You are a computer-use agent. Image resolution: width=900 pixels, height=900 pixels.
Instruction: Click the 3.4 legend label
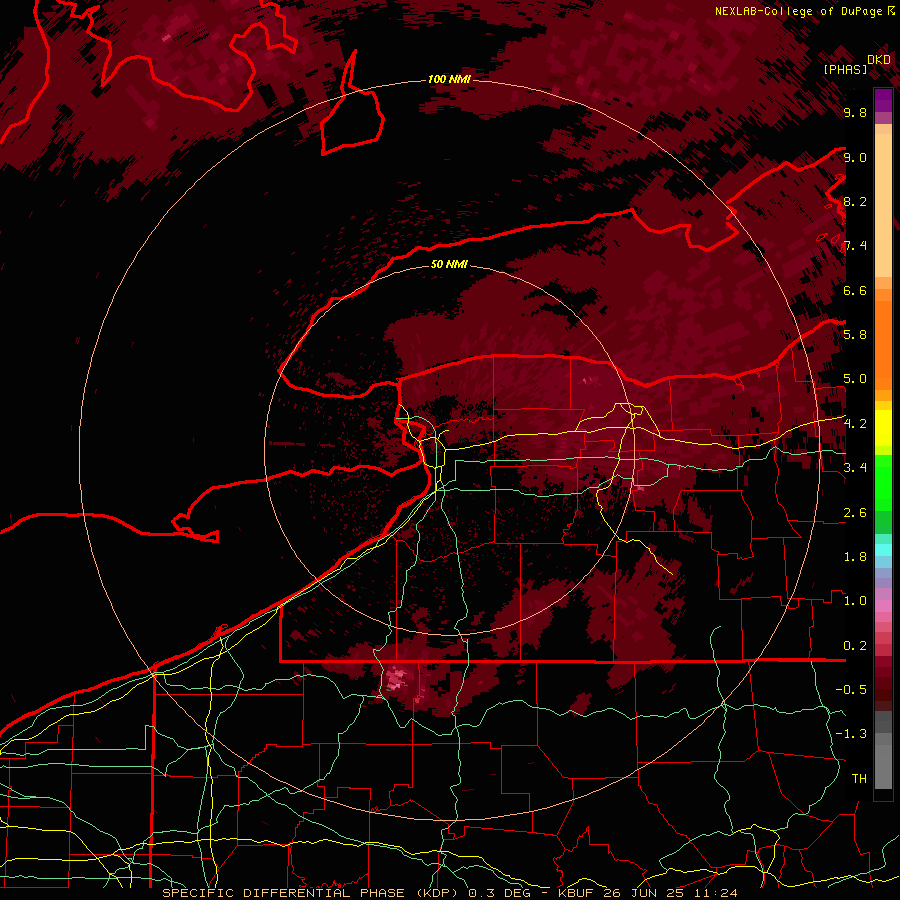pyautogui.click(x=855, y=468)
